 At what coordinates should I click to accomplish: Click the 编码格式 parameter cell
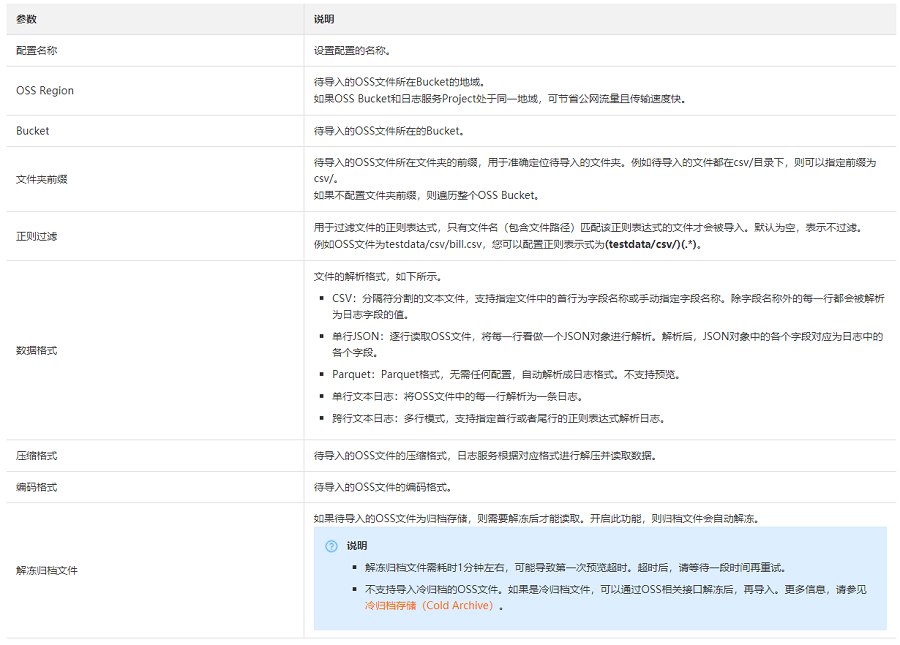pyautogui.click(x=155, y=487)
